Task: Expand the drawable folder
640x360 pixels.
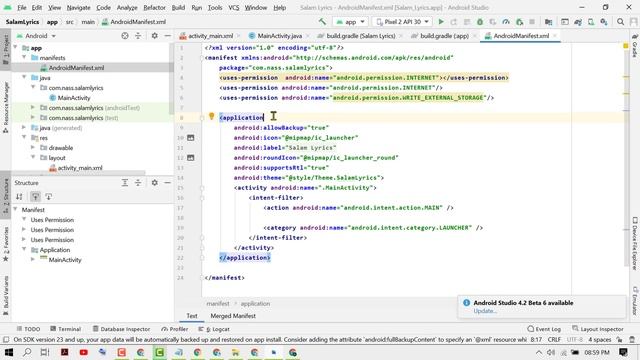Action: pos(33,148)
